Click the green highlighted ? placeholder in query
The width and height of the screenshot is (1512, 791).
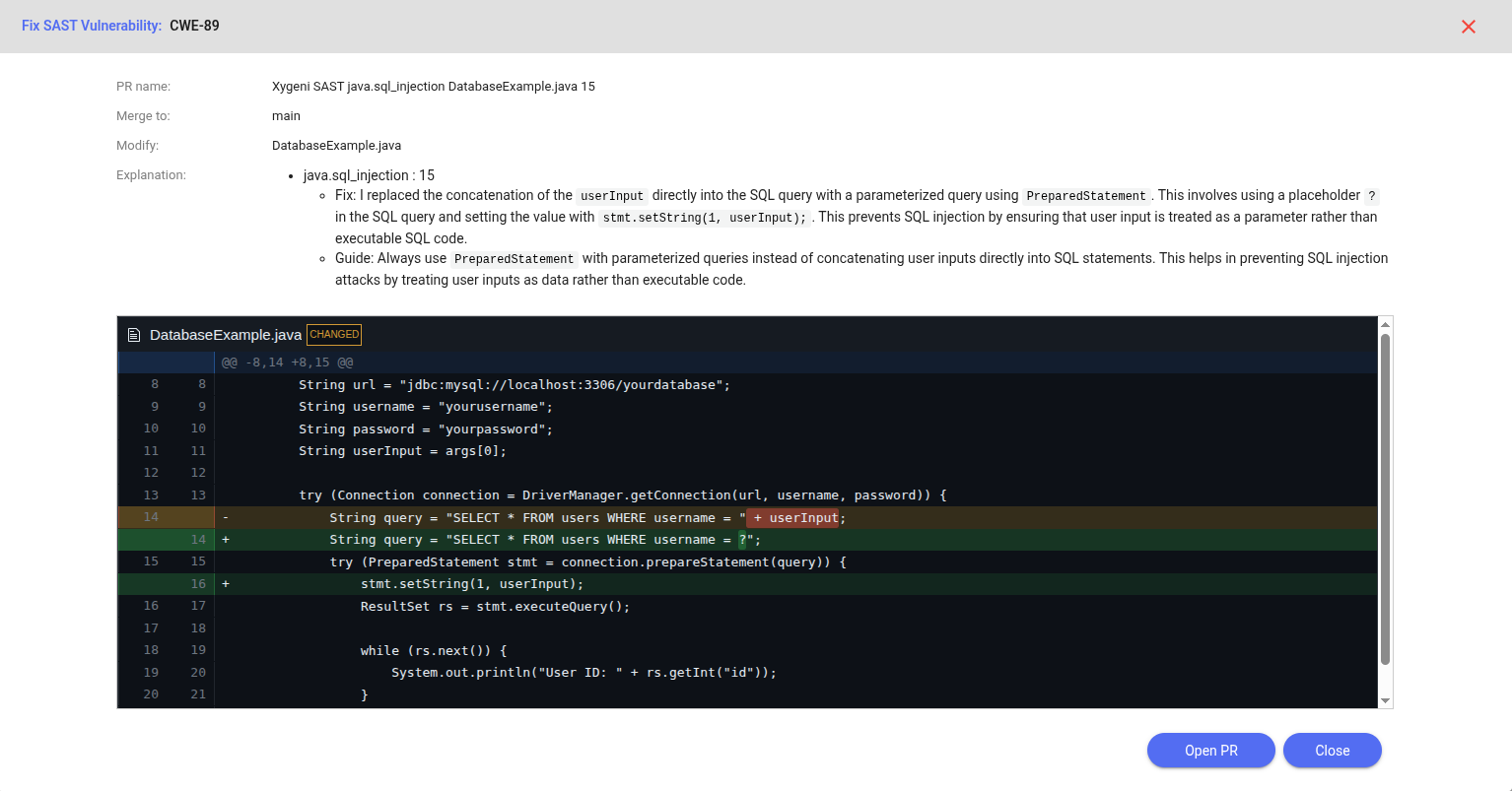(743, 540)
